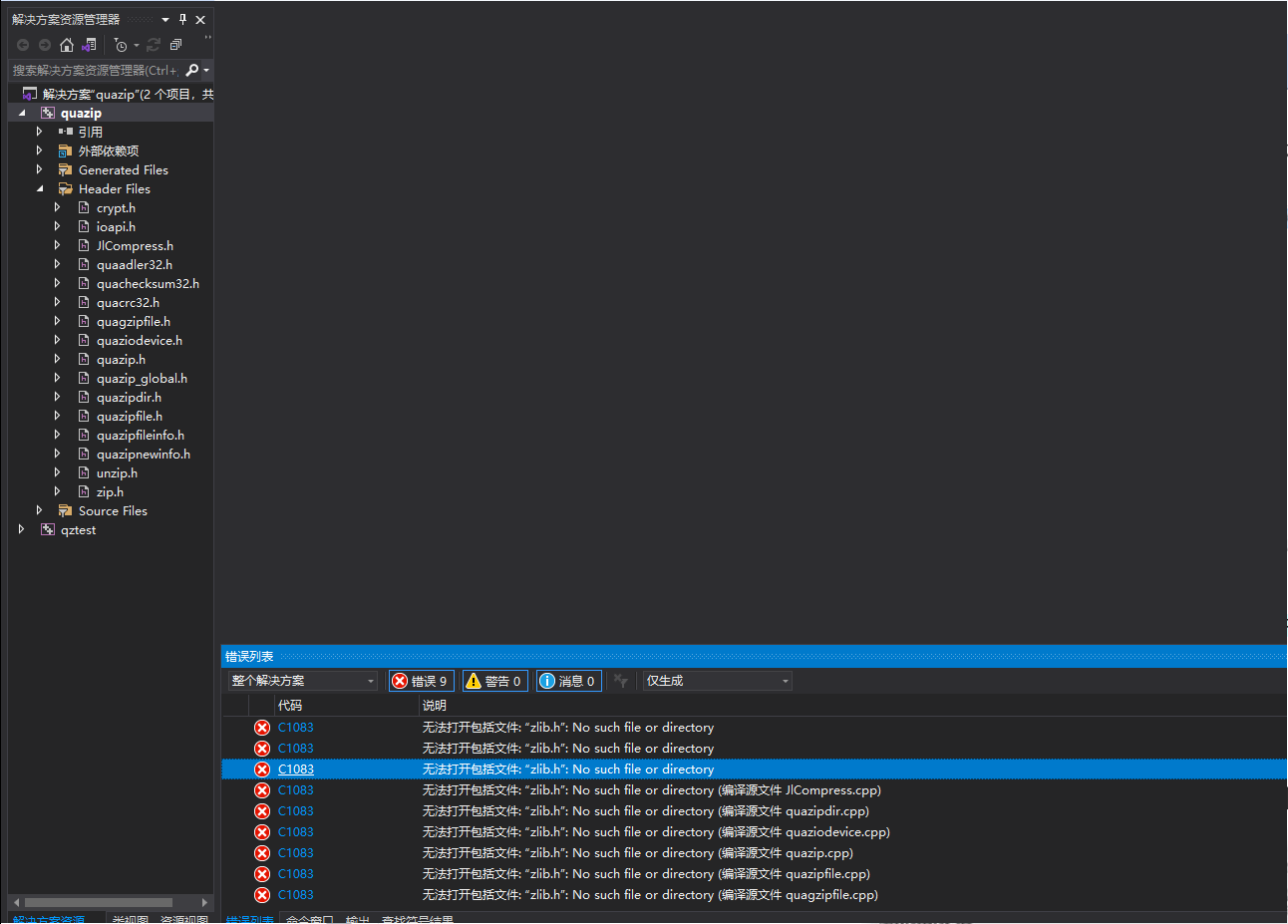Select quaadler32.h in the tree

click(135, 264)
